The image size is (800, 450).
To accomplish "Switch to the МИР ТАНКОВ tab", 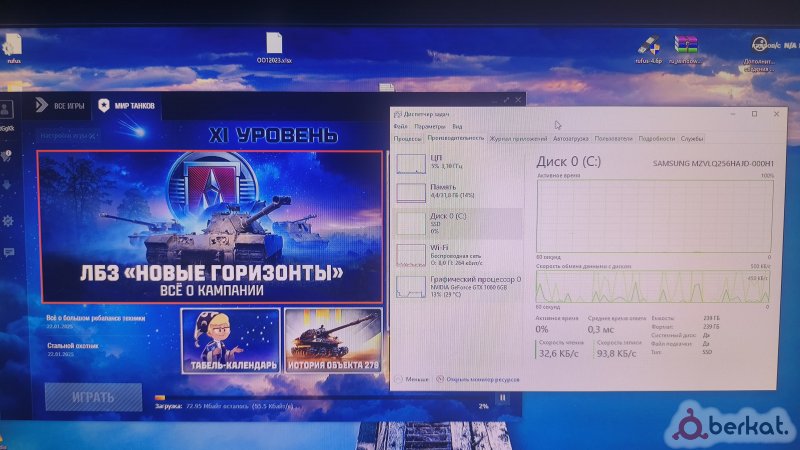I will coord(127,106).
